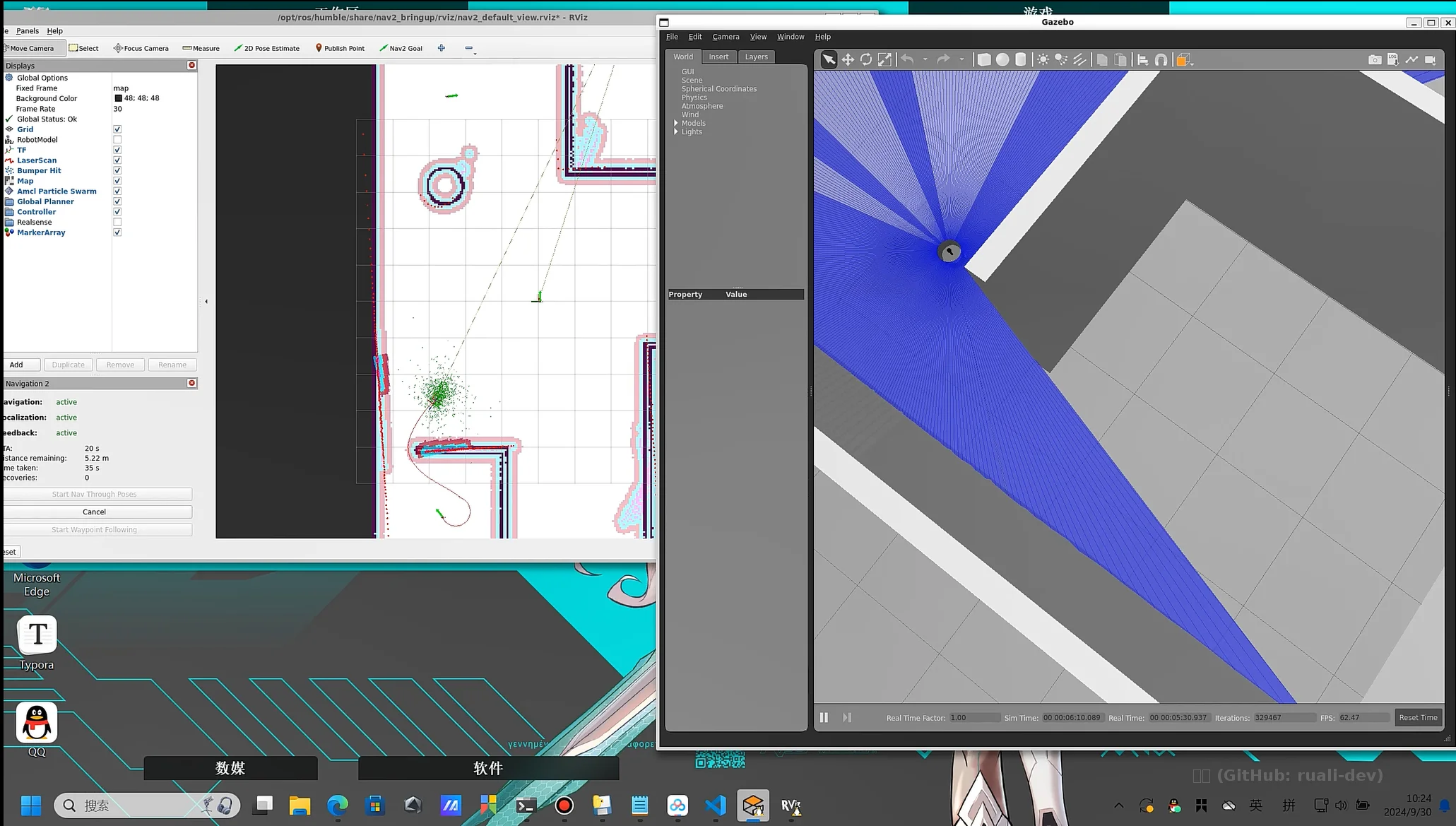Cancel the current navigation goal

[x=94, y=512]
